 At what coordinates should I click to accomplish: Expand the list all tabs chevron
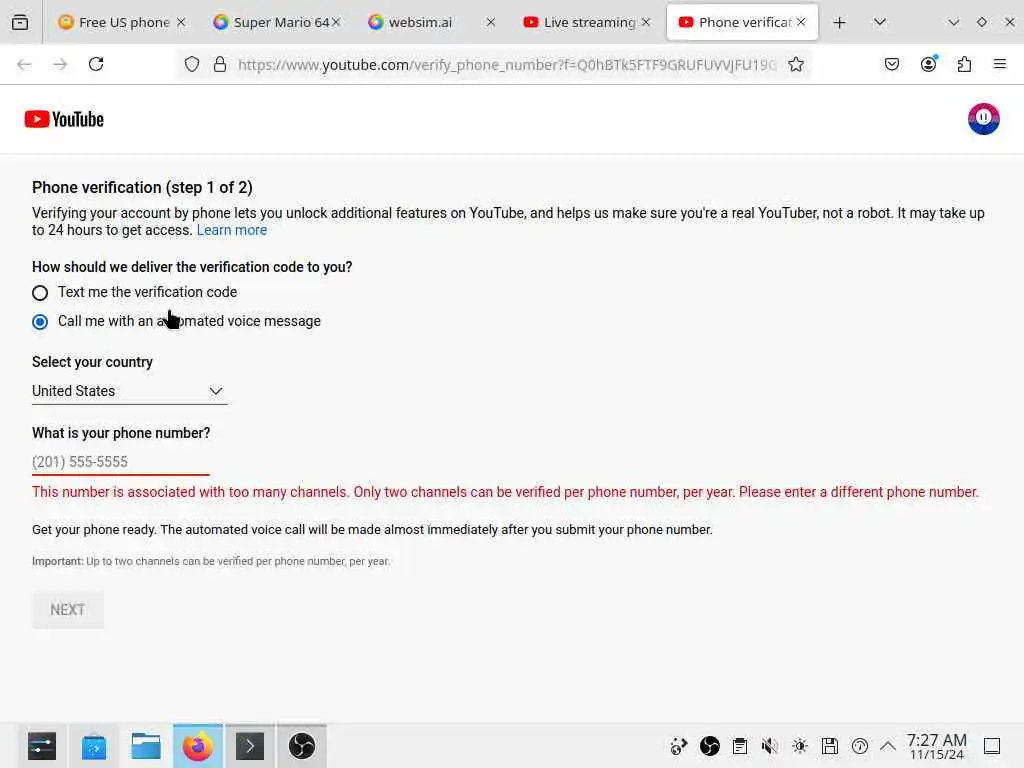pos(880,22)
